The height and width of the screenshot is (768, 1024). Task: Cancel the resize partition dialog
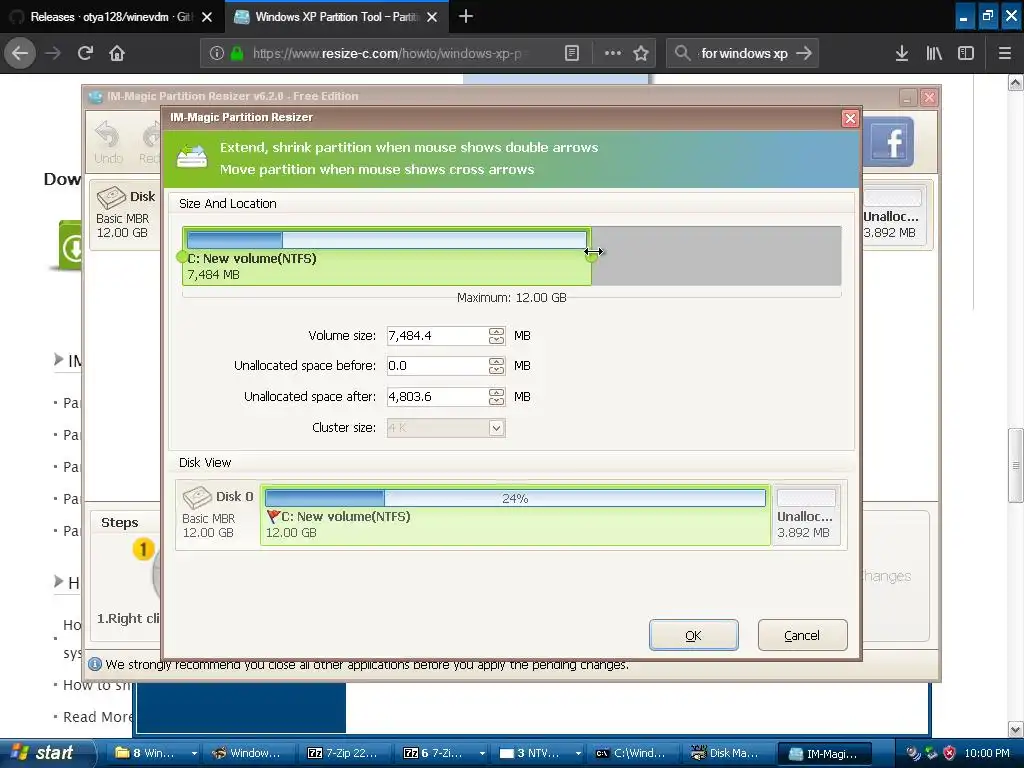click(x=802, y=635)
